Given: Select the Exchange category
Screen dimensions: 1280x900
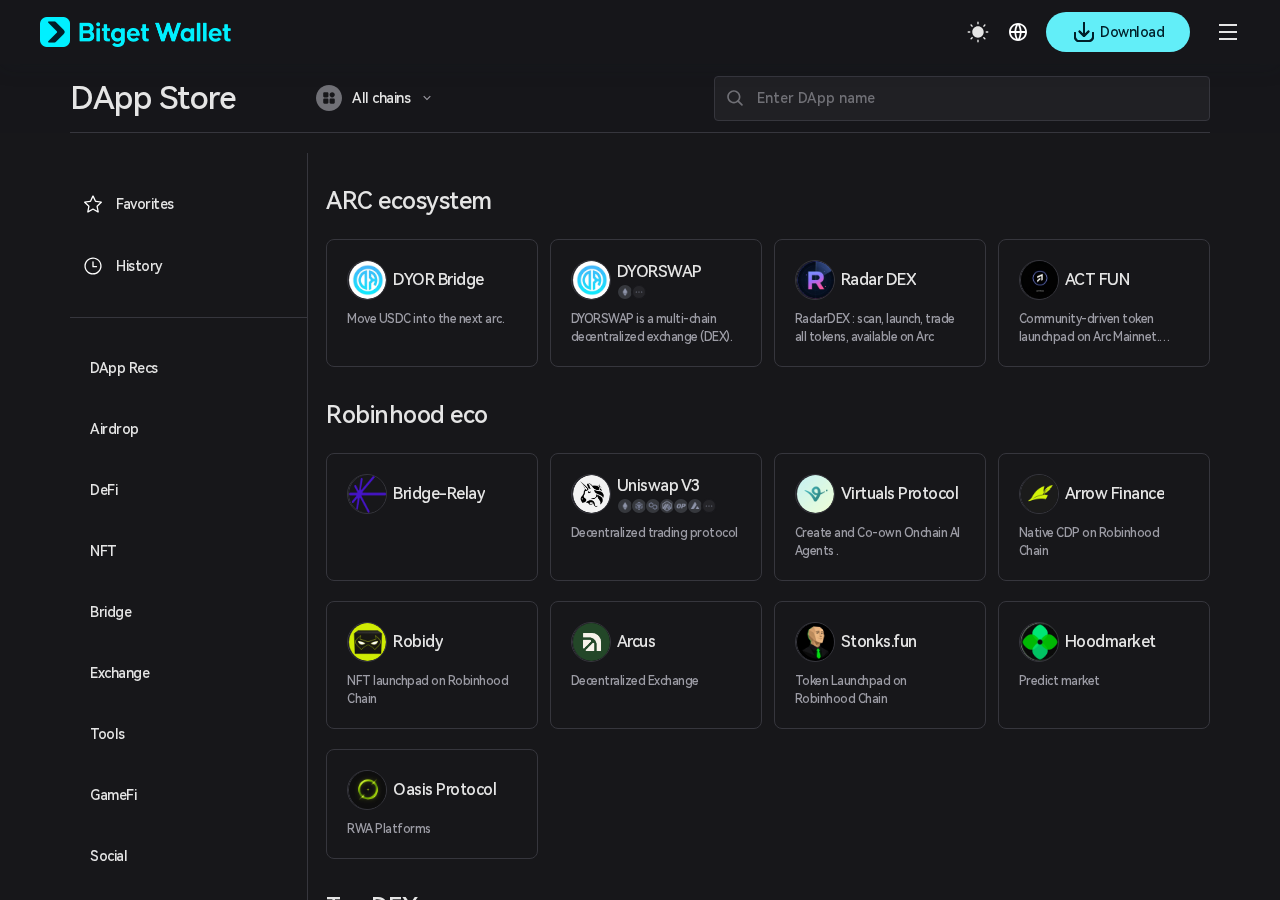Looking at the screenshot, I should click(x=120, y=673).
